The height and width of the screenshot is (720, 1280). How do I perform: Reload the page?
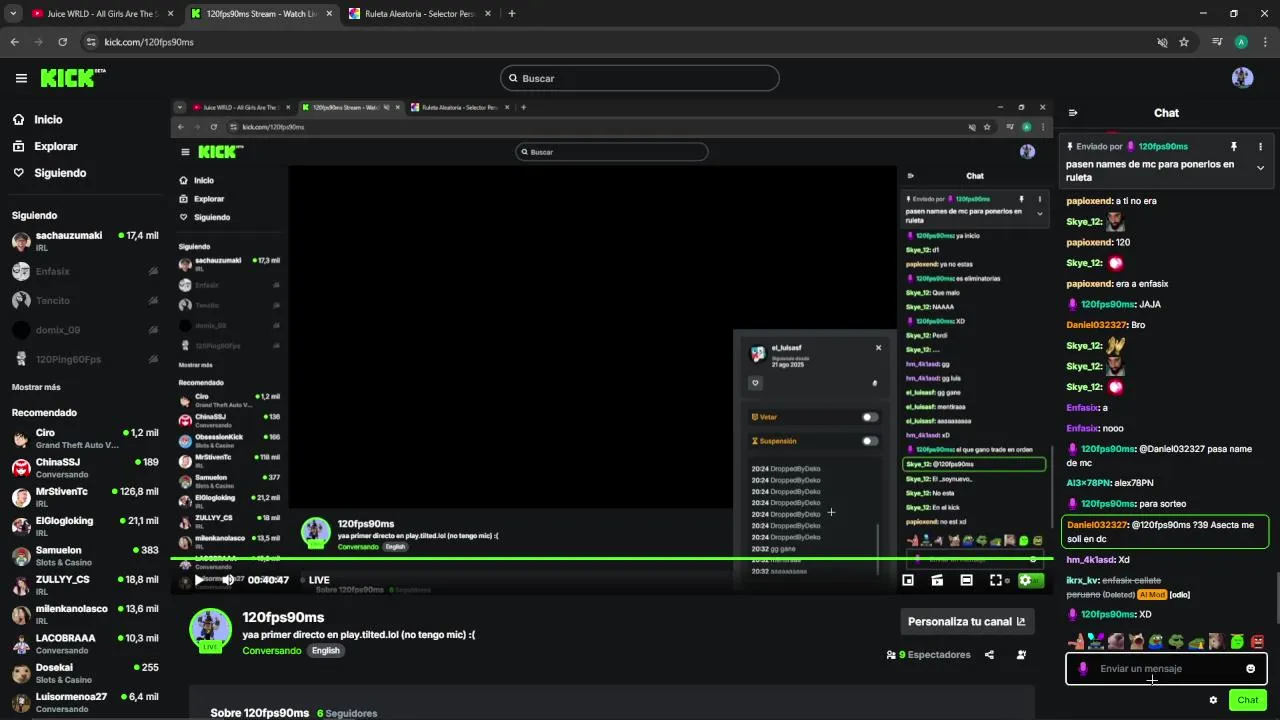tap(63, 42)
